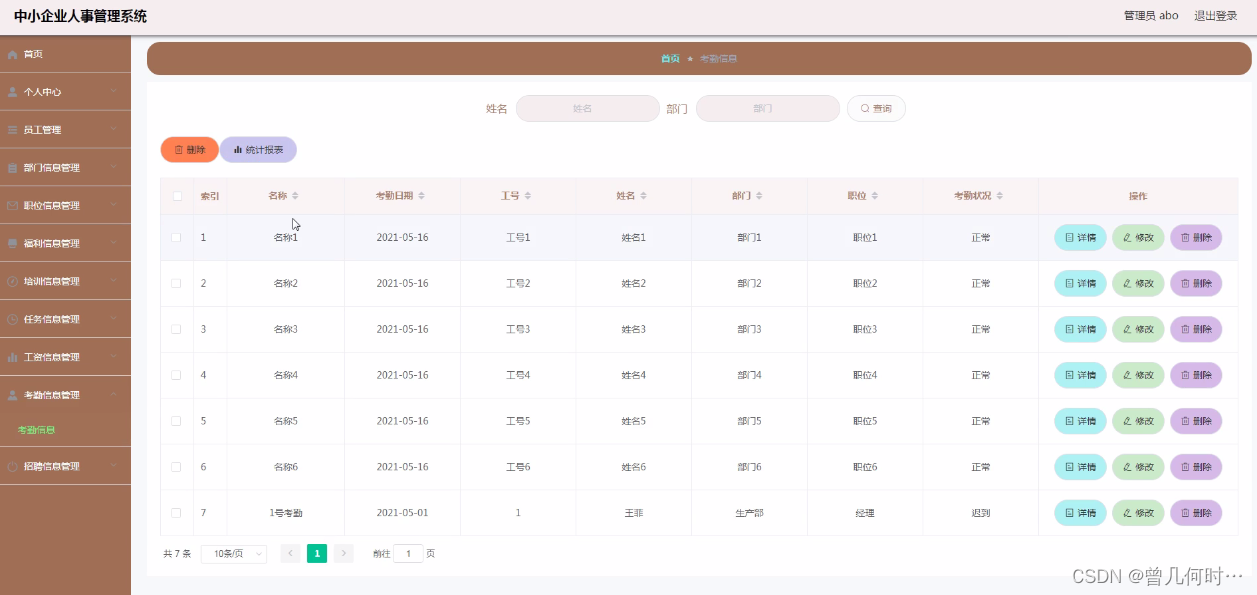This screenshot has width=1257, height=595.
Task: Check the checkbox for 1号考勤 row
Action: [176, 512]
